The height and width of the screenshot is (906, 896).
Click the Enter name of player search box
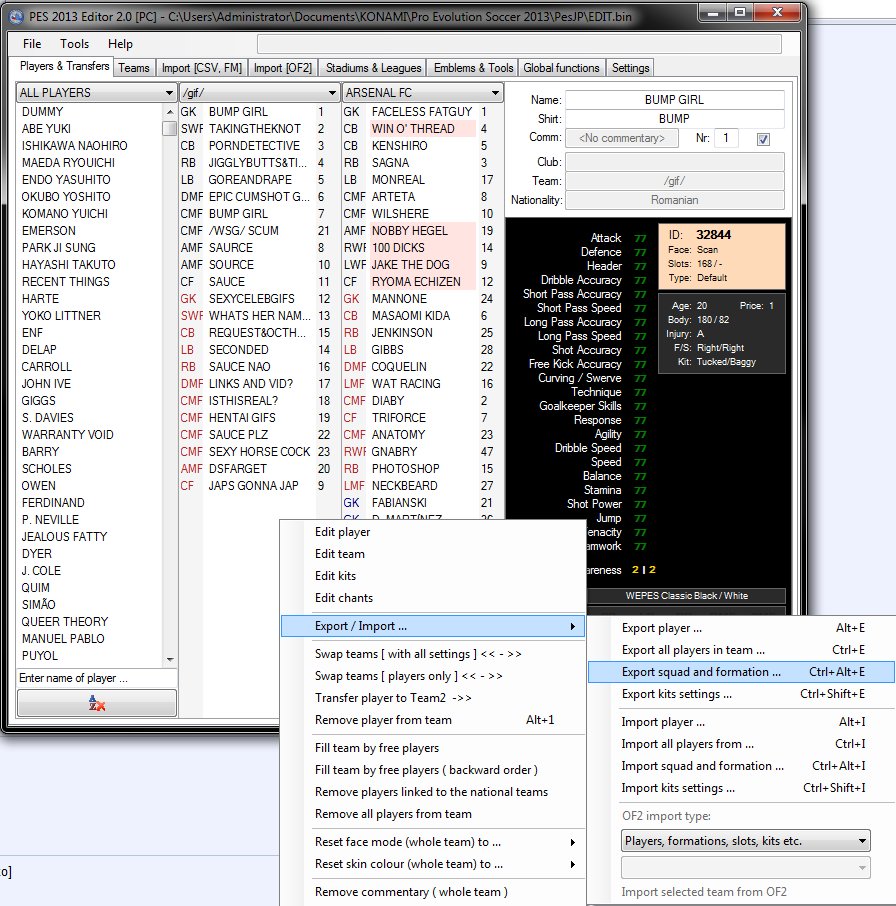pos(96,678)
